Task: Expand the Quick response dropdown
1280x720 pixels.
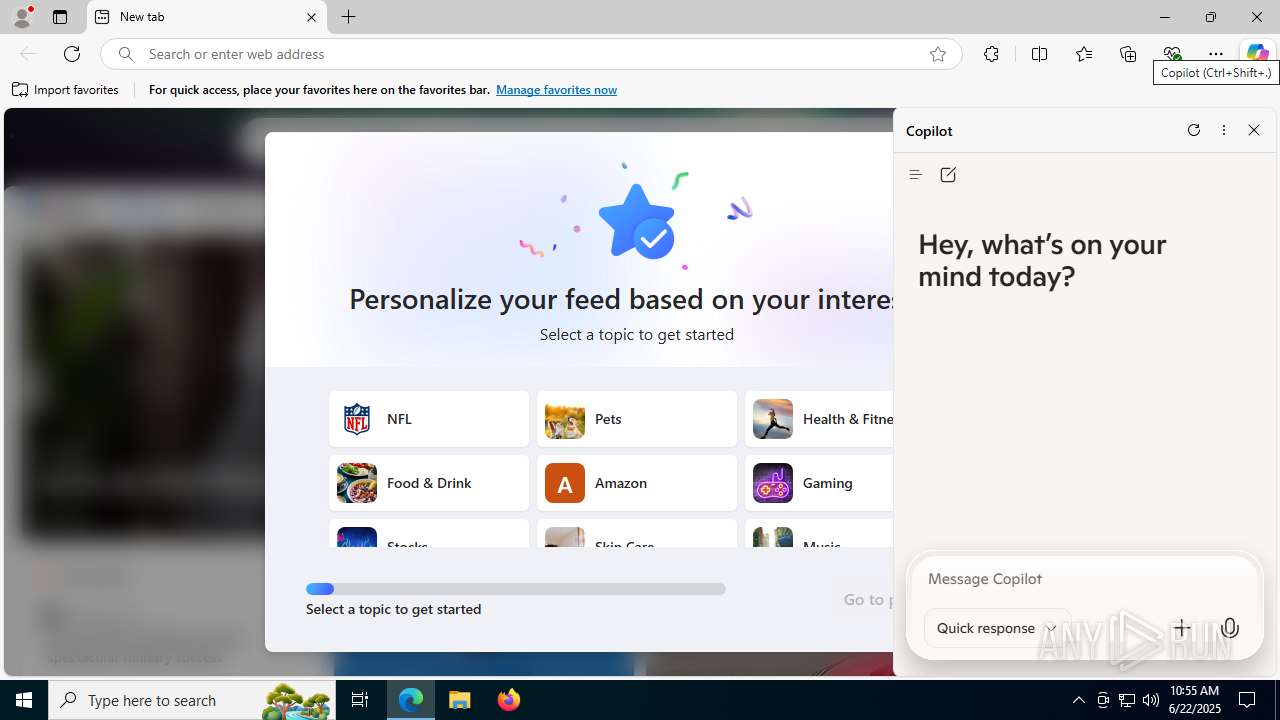Action: (997, 628)
